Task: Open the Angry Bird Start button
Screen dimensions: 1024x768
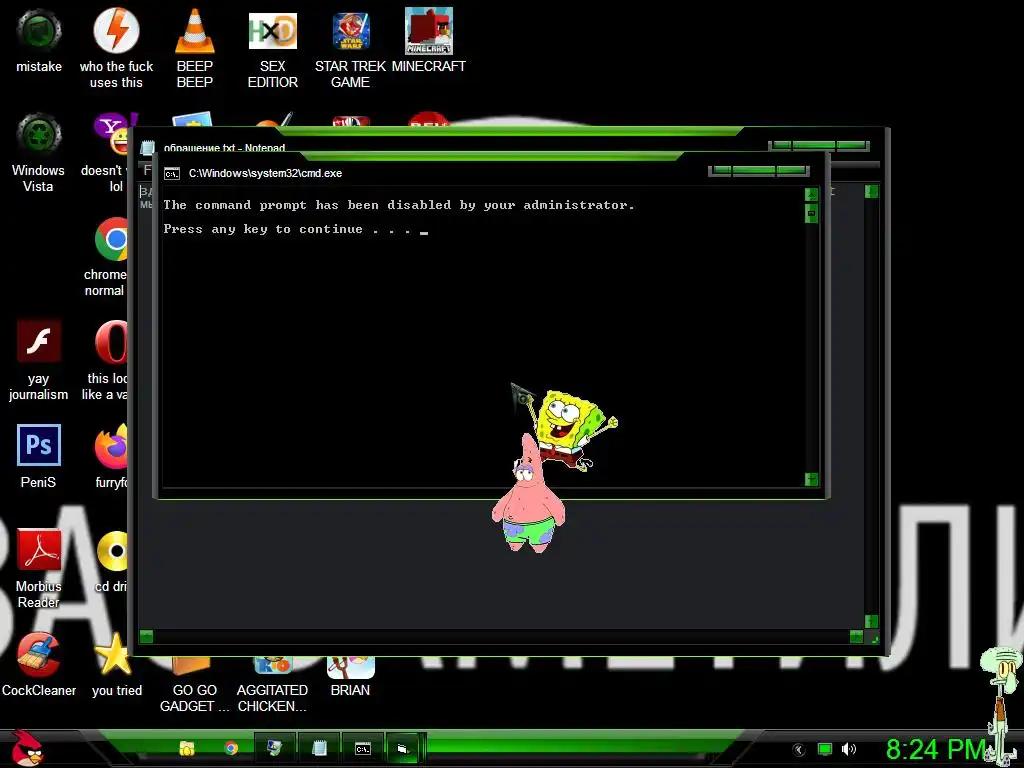Action: (x=27, y=748)
